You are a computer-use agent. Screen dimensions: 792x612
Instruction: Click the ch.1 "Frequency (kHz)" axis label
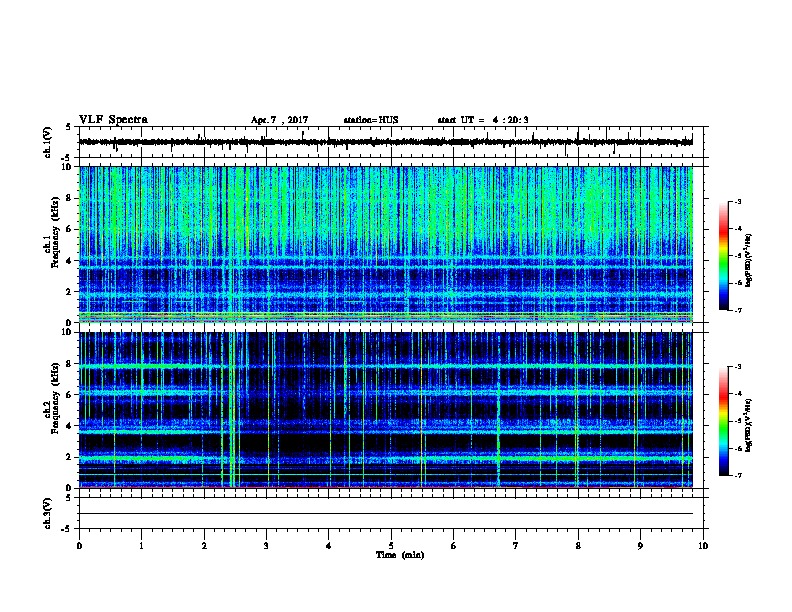coord(55,232)
